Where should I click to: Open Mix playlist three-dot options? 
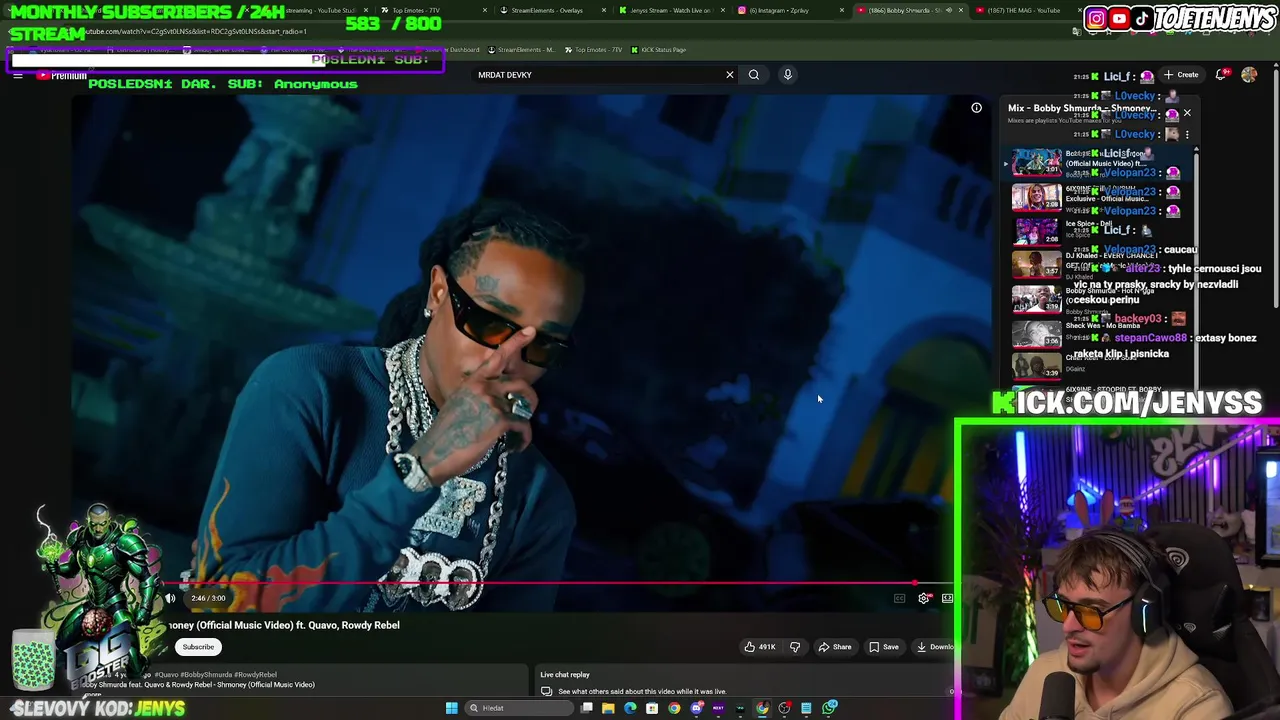pyautogui.click(x=1187, y=134)
